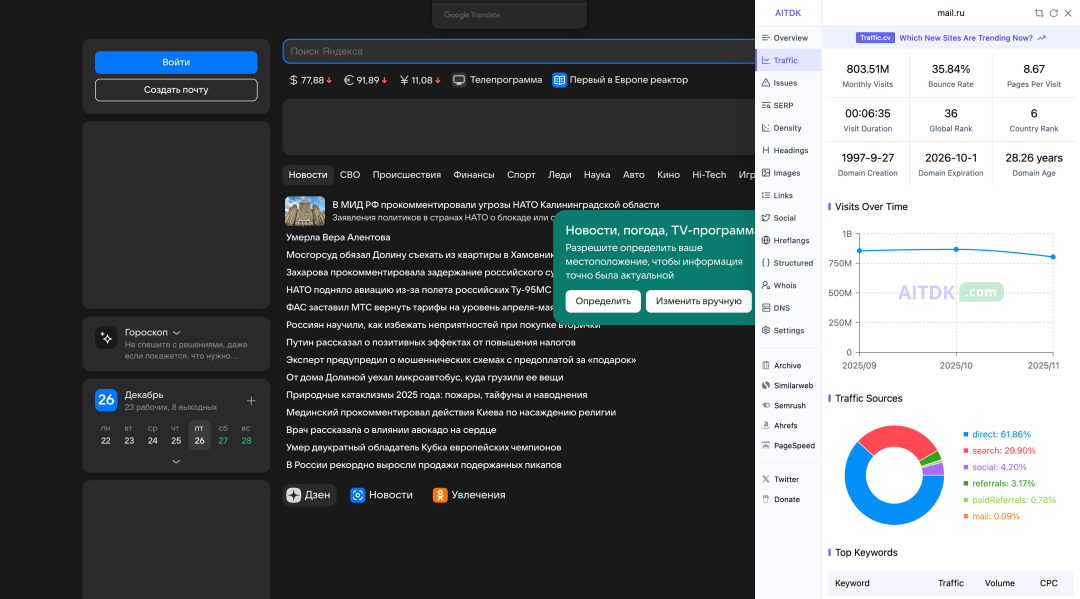This screenshot has height=599, width=1080.
Task: Click the crop screenshot icon beside mail.ru
Action: 1039,13
